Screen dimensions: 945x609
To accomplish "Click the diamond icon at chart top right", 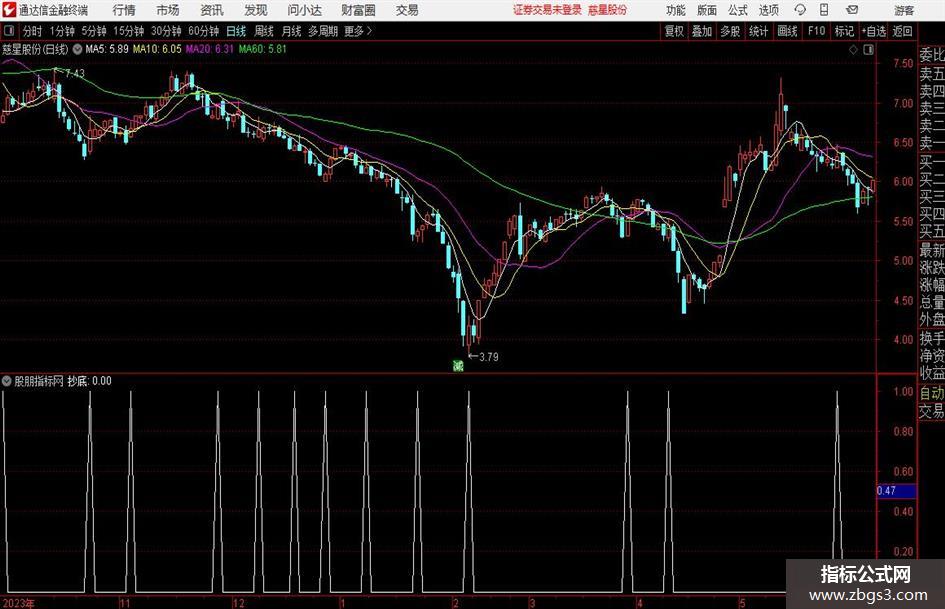I will click(x=853, y=50).
